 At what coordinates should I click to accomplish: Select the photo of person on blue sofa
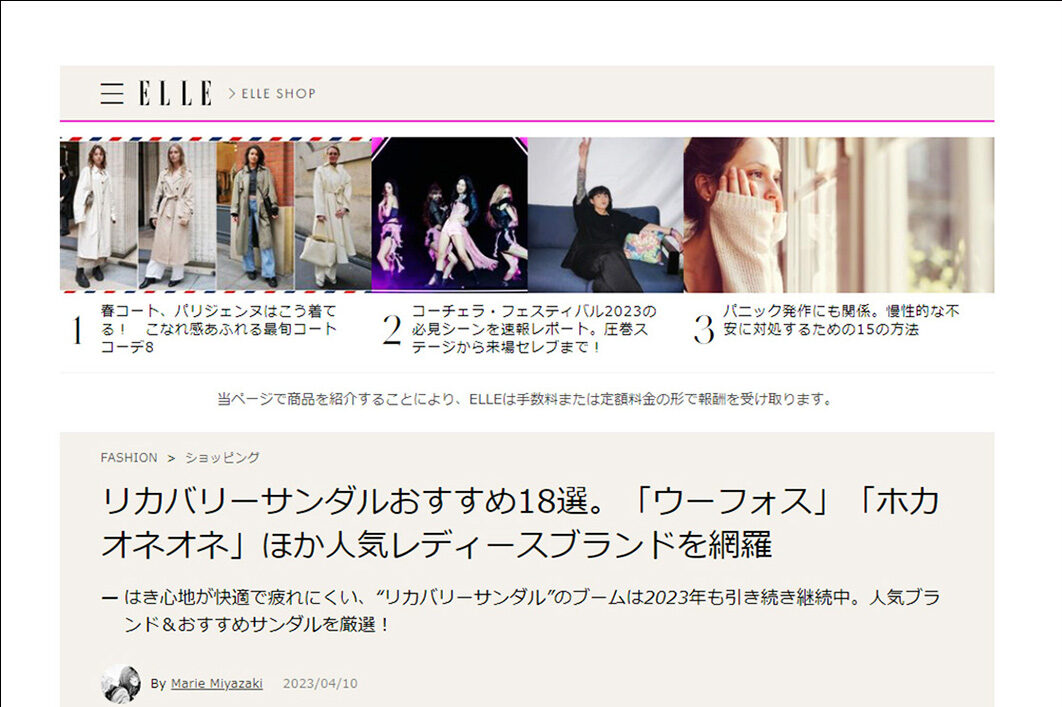pos(605,214)
